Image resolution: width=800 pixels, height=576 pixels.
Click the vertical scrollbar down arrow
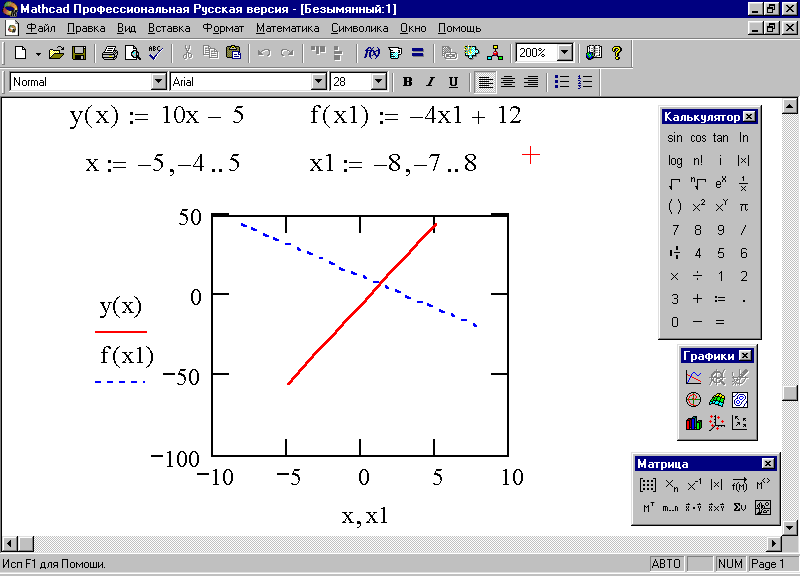point(790,528)
